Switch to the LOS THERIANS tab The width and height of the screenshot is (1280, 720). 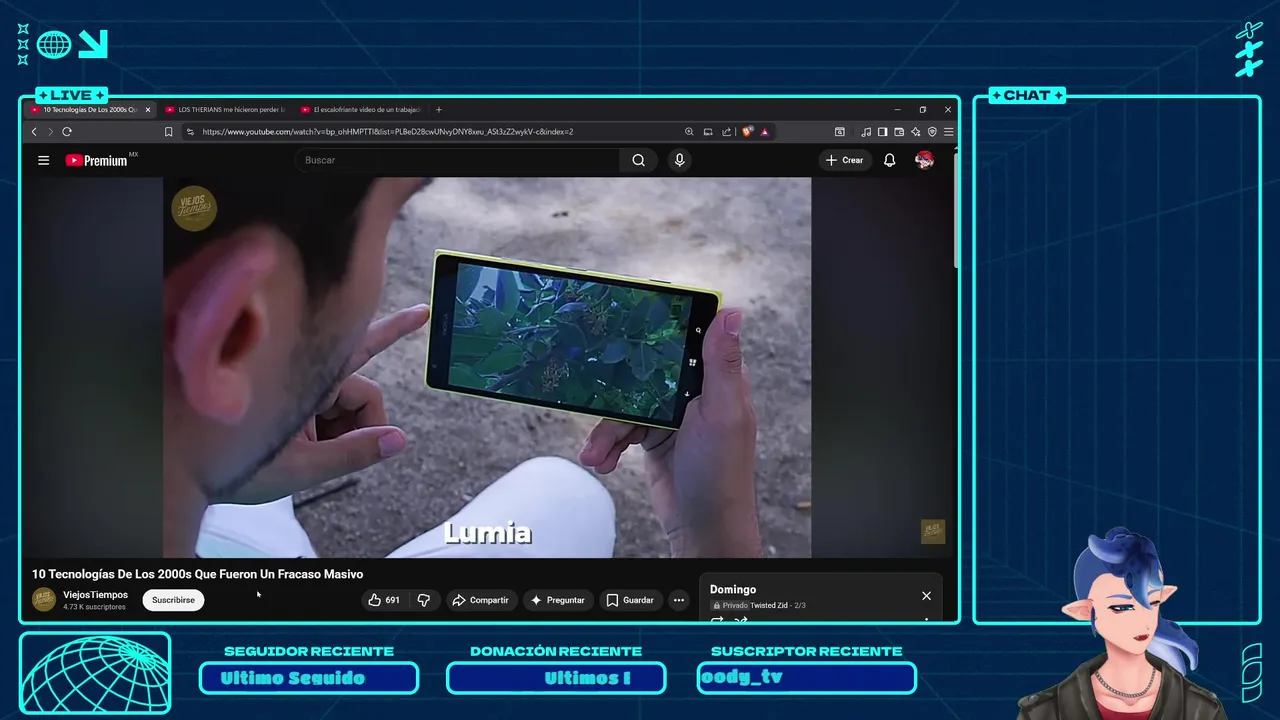pyautogui.click(x=225, y=110)
